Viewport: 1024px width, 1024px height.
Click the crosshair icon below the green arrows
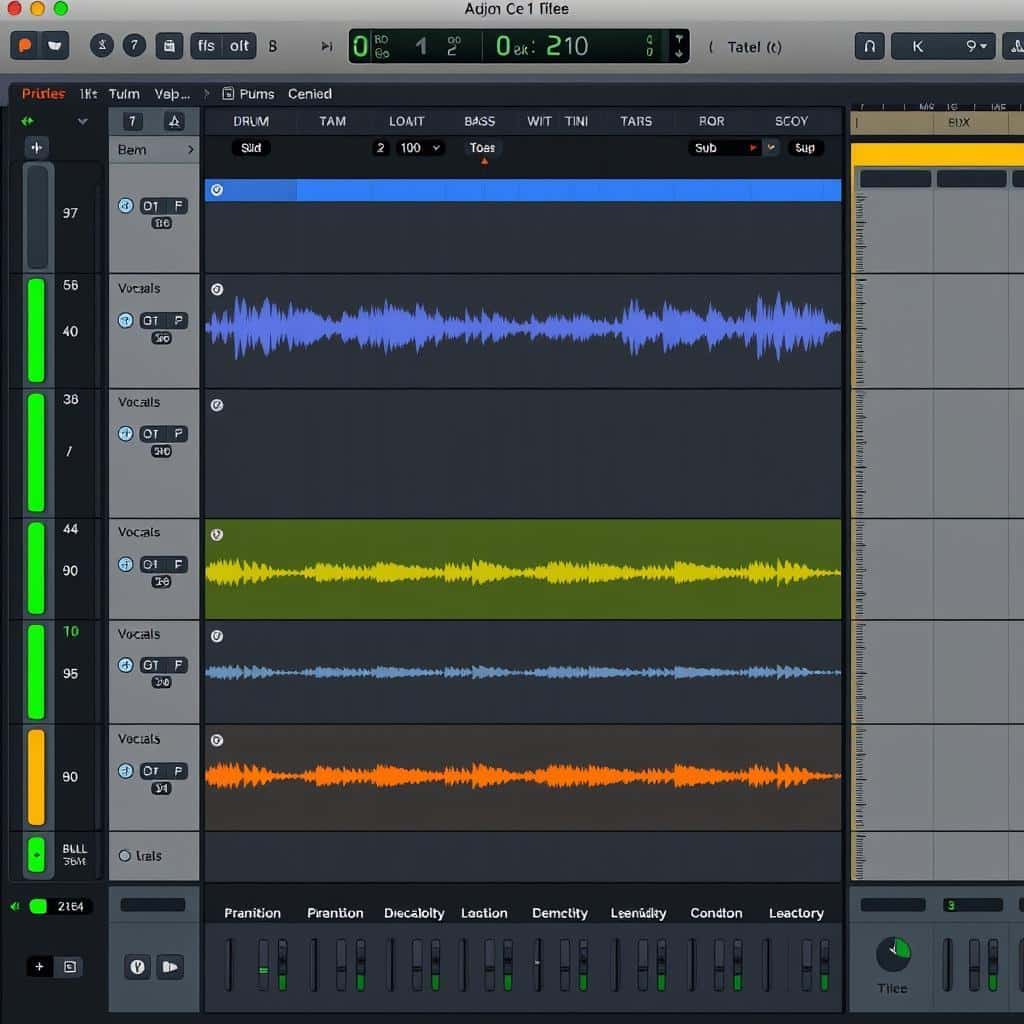(36, 146)
